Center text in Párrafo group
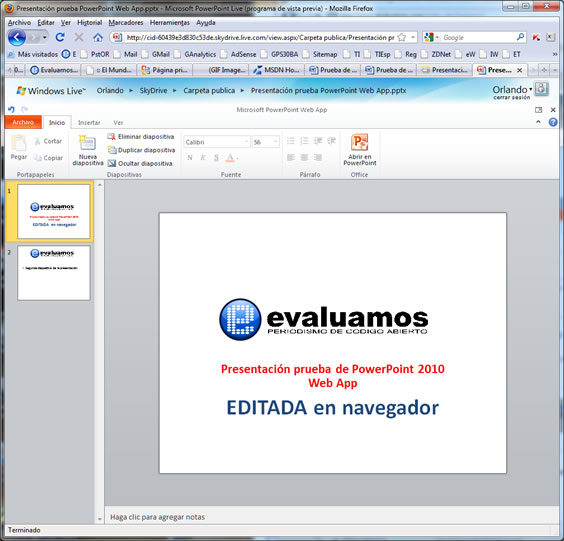This screenshot has width=564, height=541. [x=304, y=157]
